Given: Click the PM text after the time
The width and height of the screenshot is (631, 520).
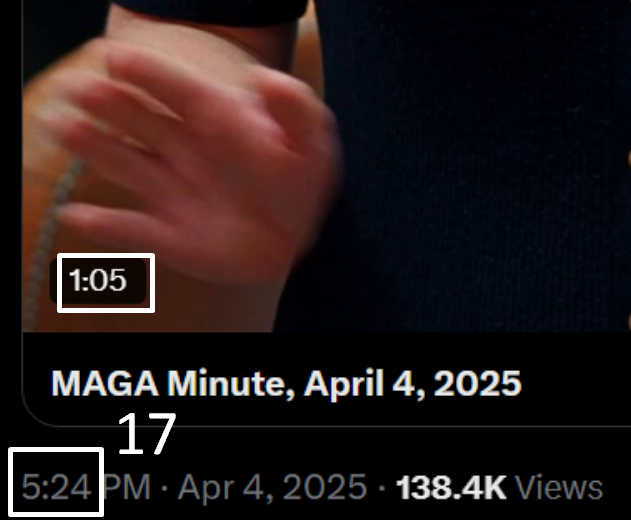Looking at the screenshot, I should tap(127, 487).
